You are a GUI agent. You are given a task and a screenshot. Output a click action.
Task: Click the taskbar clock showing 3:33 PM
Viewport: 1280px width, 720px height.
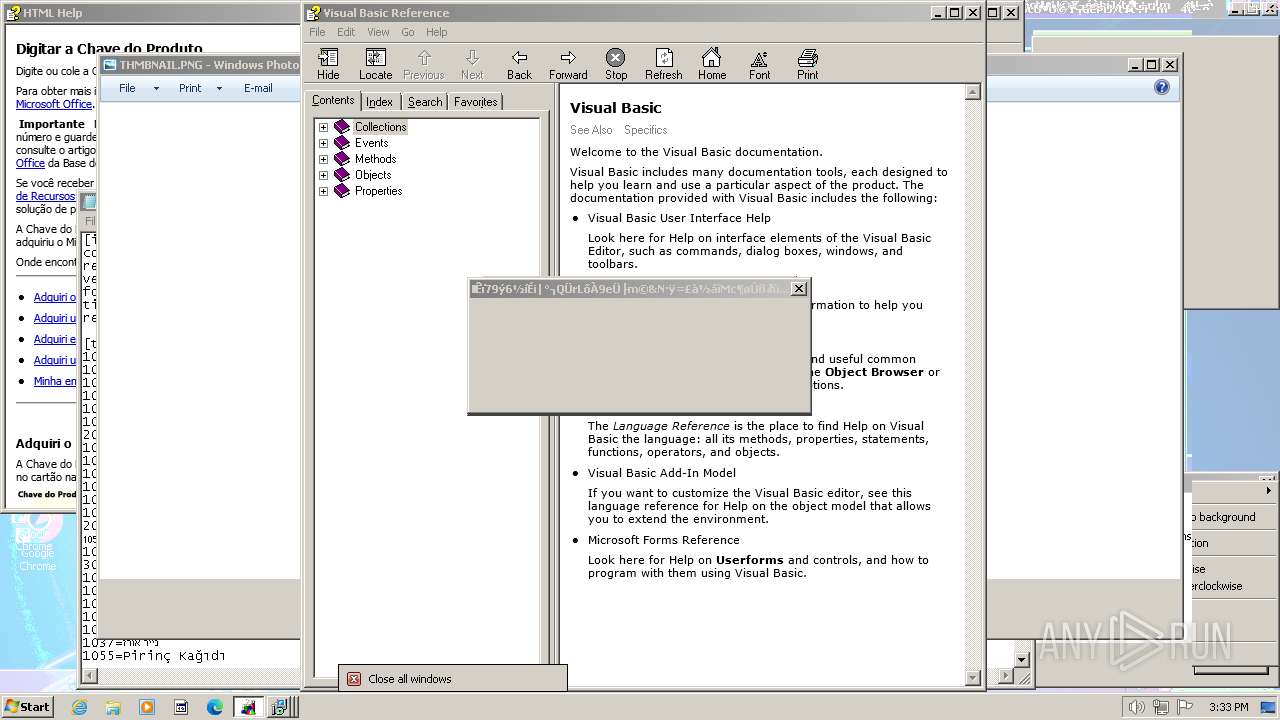tap(1228, 707)
